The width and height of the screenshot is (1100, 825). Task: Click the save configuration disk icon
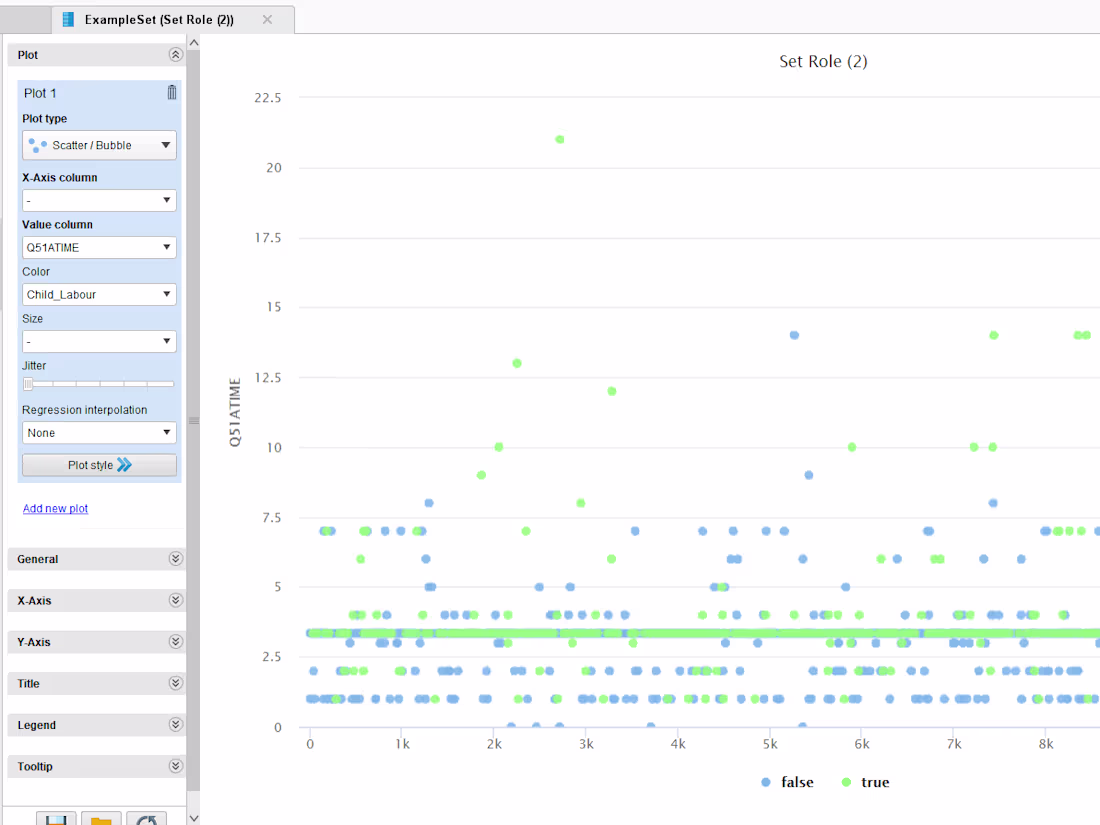coord(56,819)
